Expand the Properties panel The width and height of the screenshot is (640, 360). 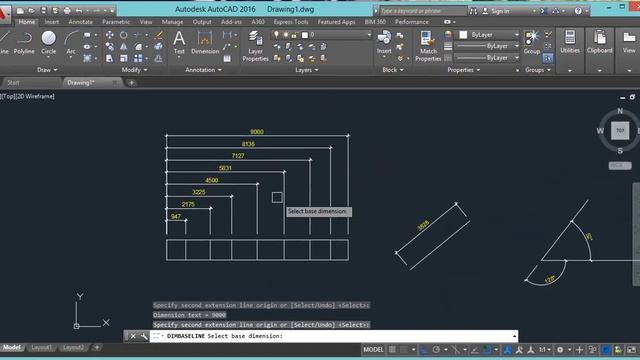click(x=463, y=70)
